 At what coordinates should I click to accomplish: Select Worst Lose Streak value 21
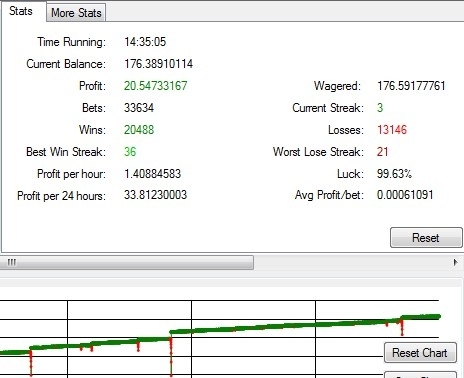(x=383, y=152)
